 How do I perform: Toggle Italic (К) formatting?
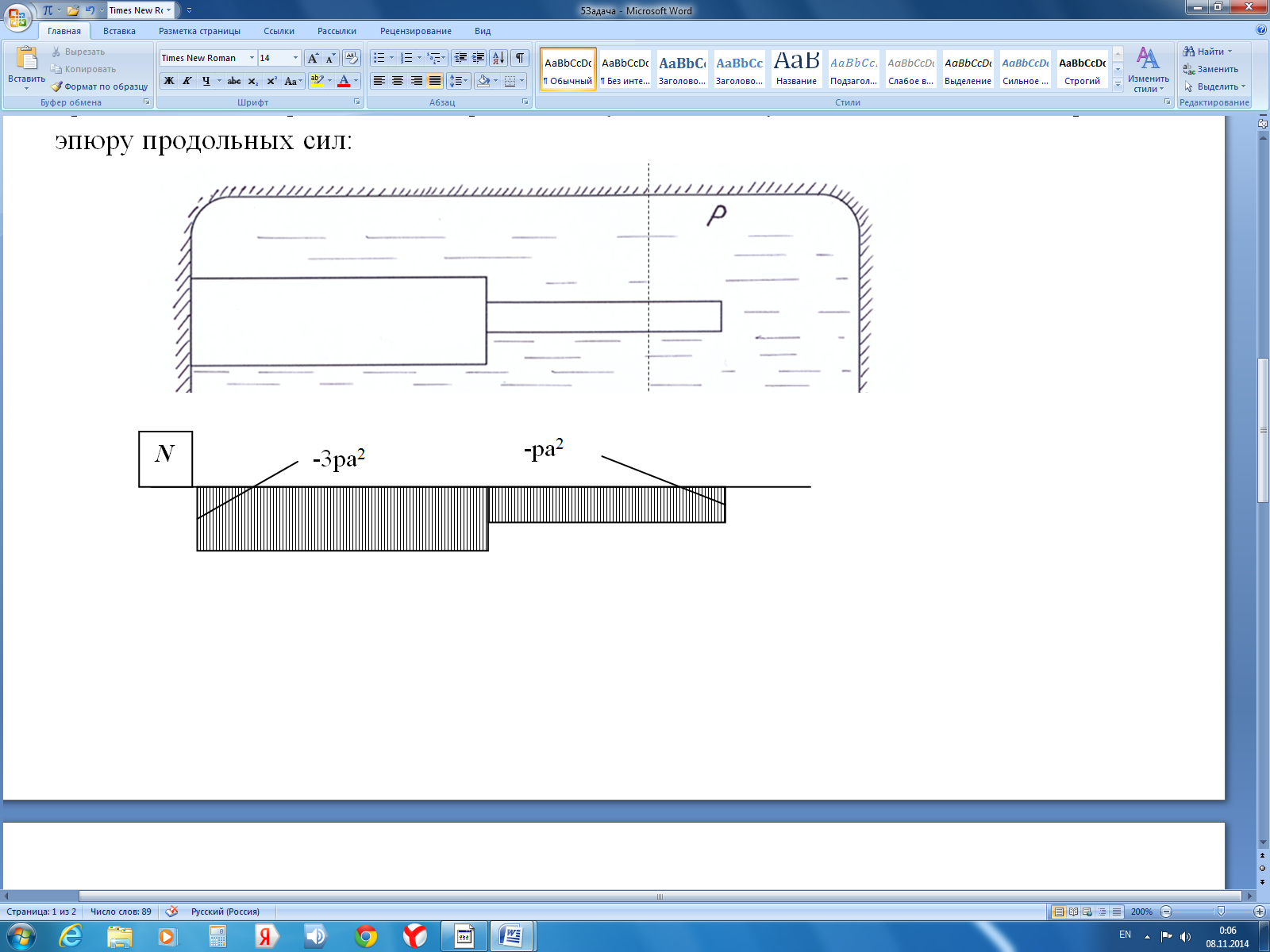point(187,81)
